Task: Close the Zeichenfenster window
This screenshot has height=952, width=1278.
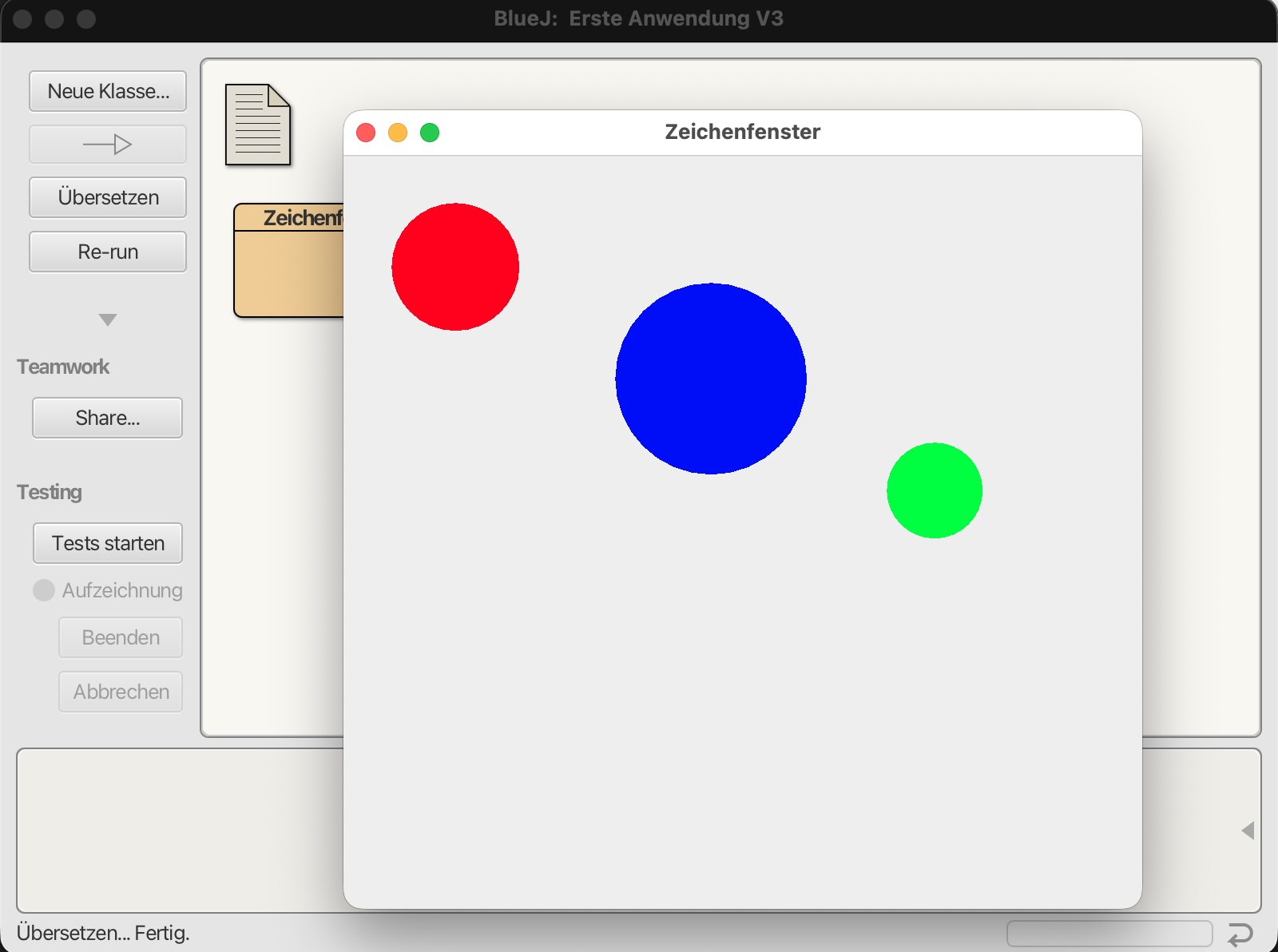Action: (366, 133)
